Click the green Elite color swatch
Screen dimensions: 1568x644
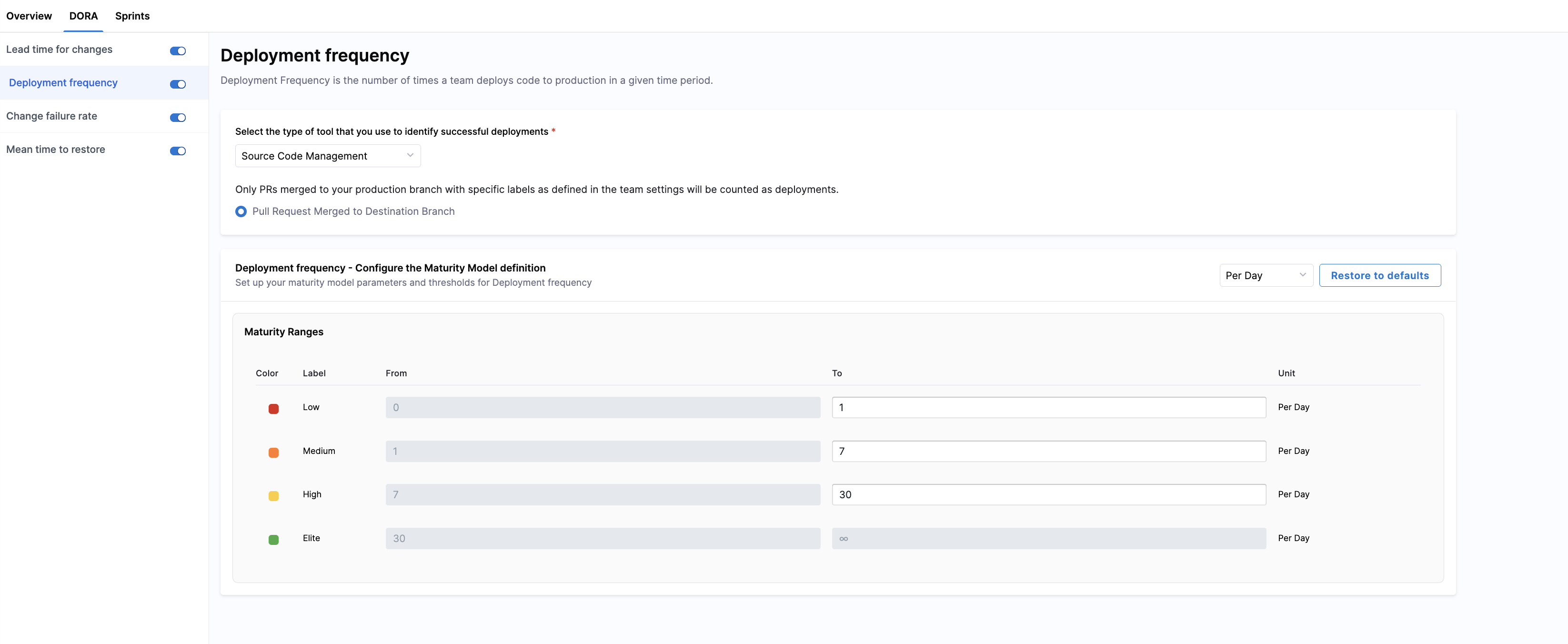point(273,539)
